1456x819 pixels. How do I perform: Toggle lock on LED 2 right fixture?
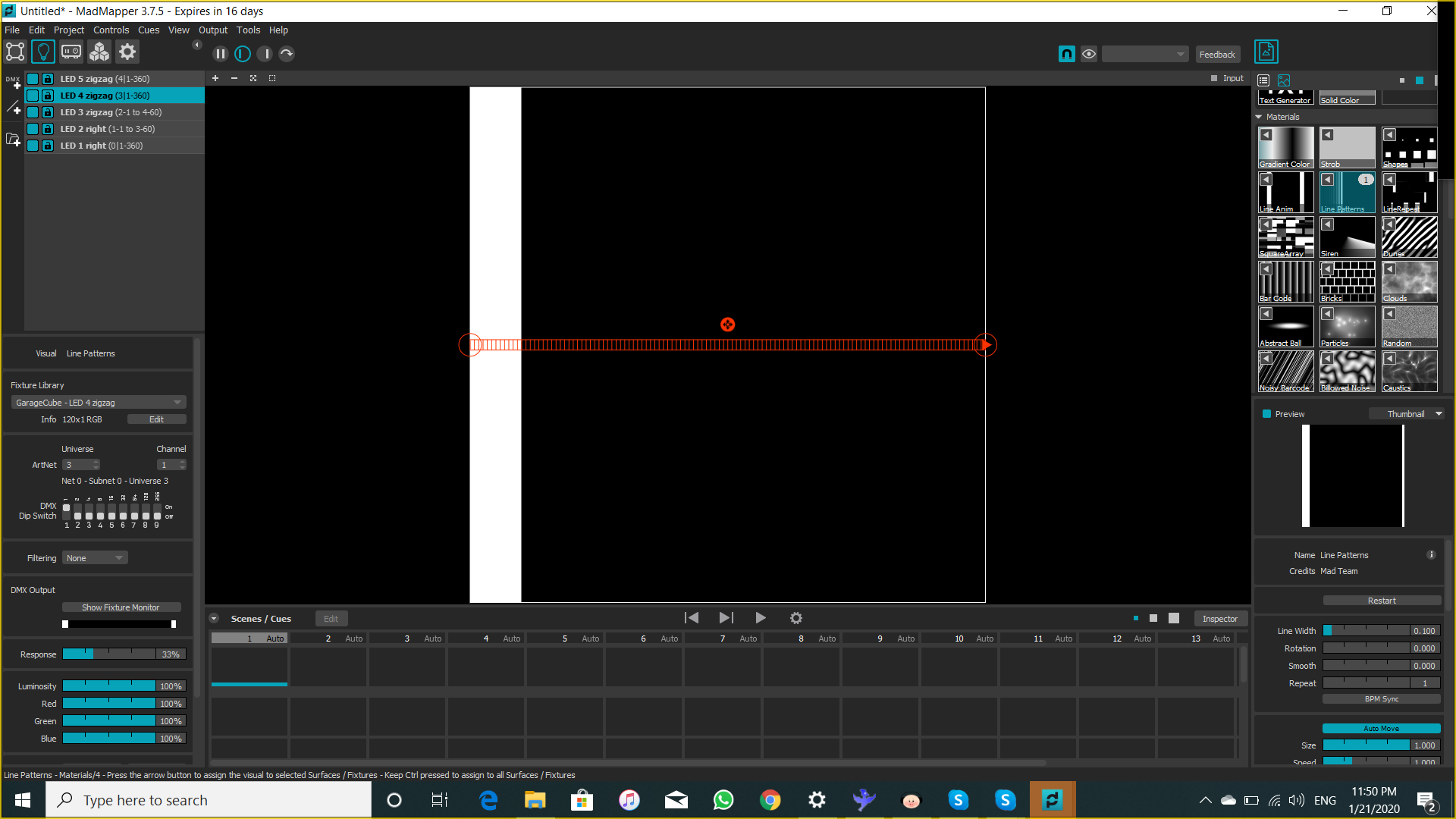[48, 129]
